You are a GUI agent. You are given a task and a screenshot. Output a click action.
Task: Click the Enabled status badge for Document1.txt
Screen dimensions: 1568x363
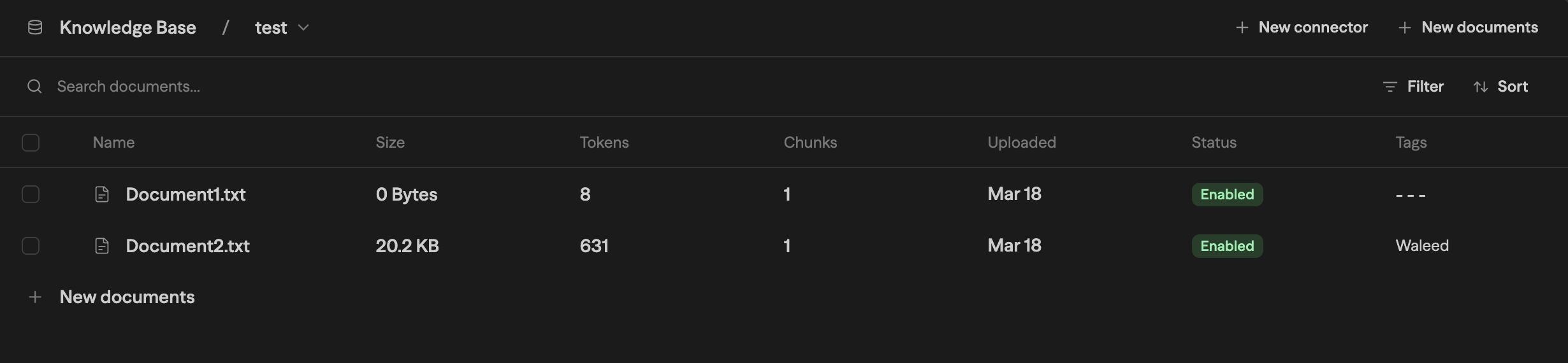point(1227,194)
